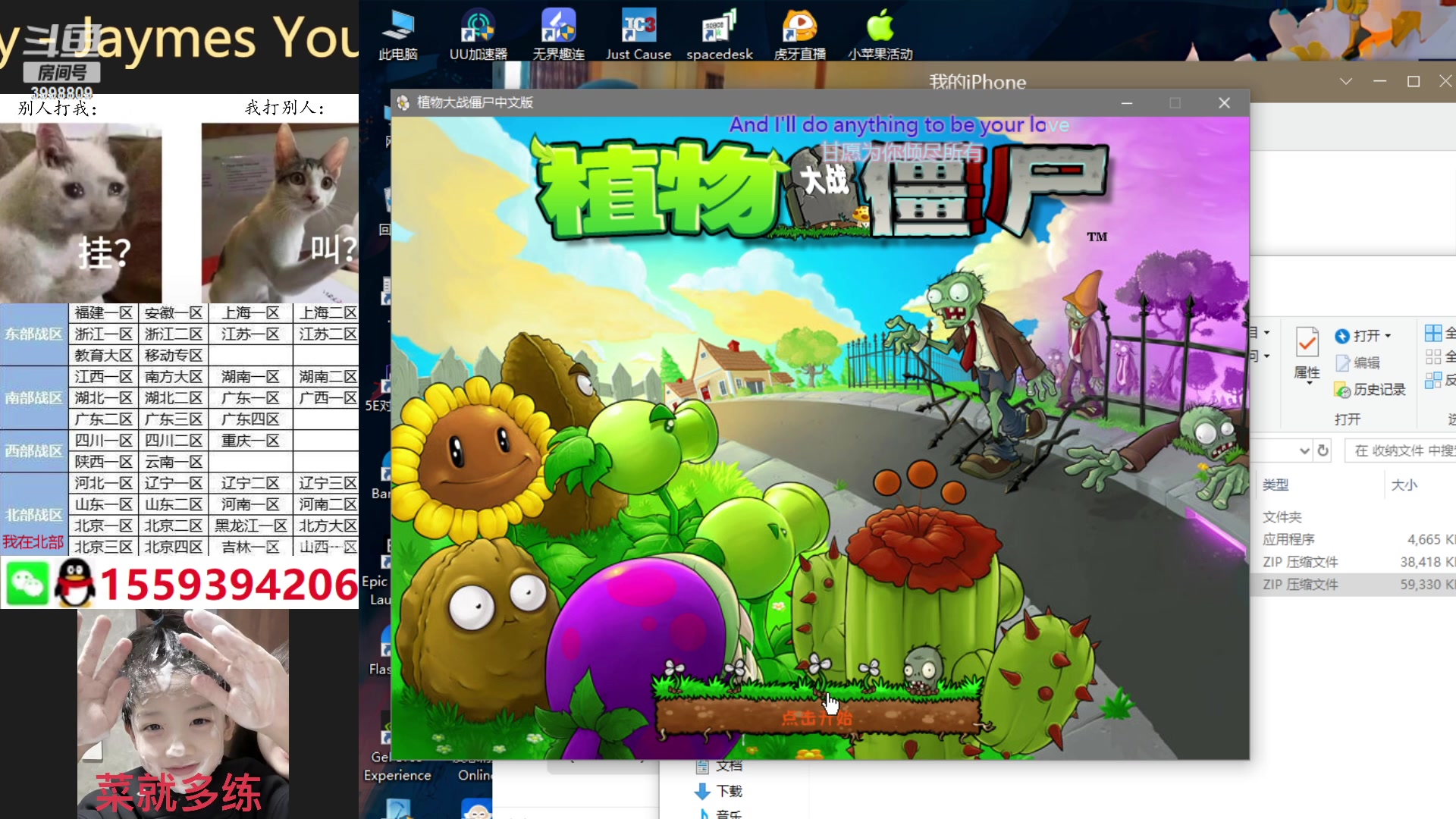Select the 应用程序 4,665 KB row
The image size is (1456, 819).
(1354, 539)
